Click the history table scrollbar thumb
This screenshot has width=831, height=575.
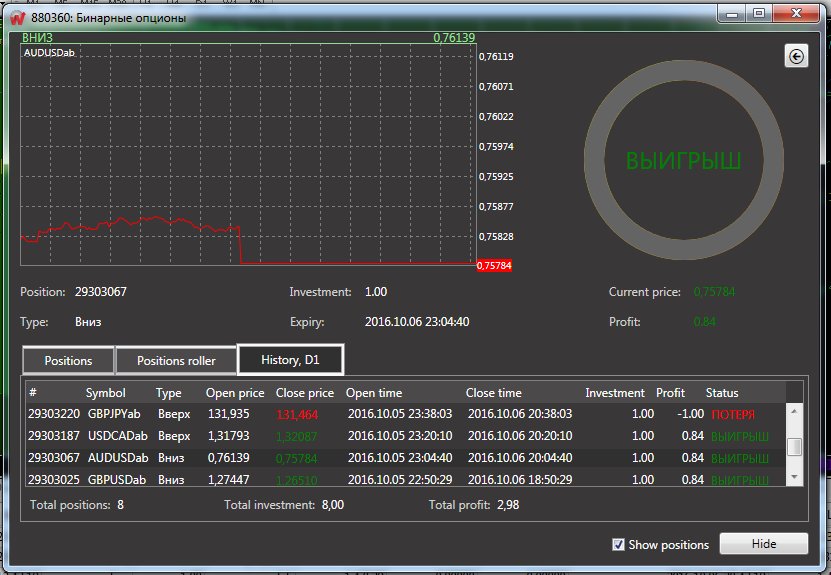tap(794, 446)
